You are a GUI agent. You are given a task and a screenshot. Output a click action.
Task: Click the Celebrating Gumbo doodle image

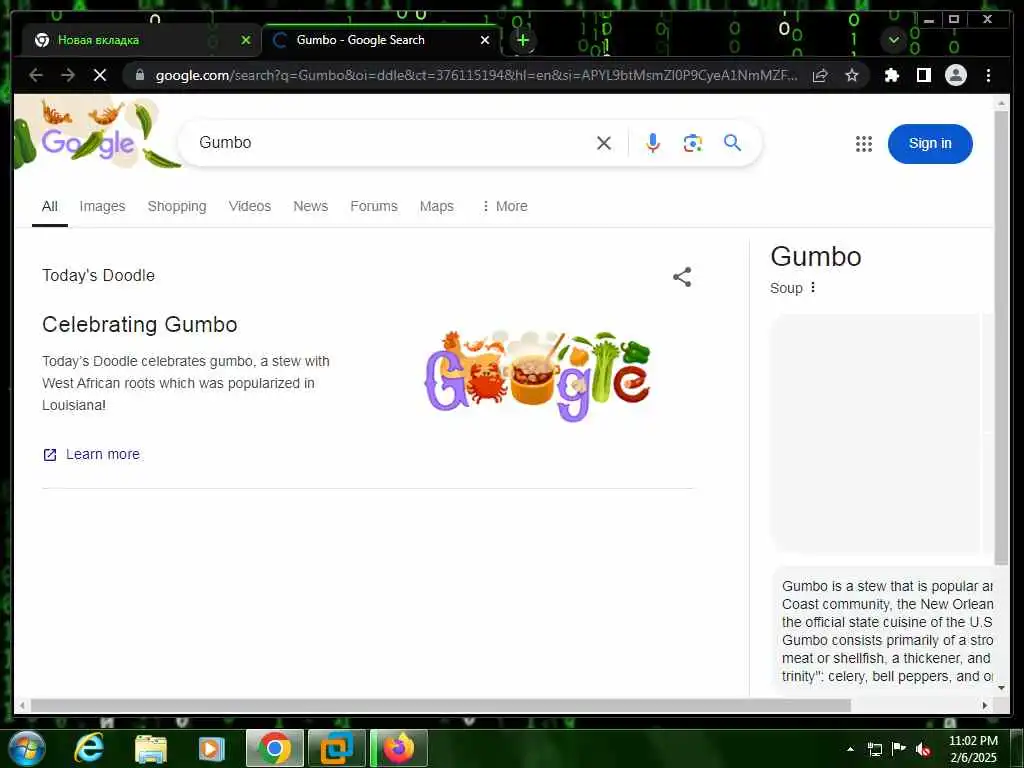(x=537, y=376)
